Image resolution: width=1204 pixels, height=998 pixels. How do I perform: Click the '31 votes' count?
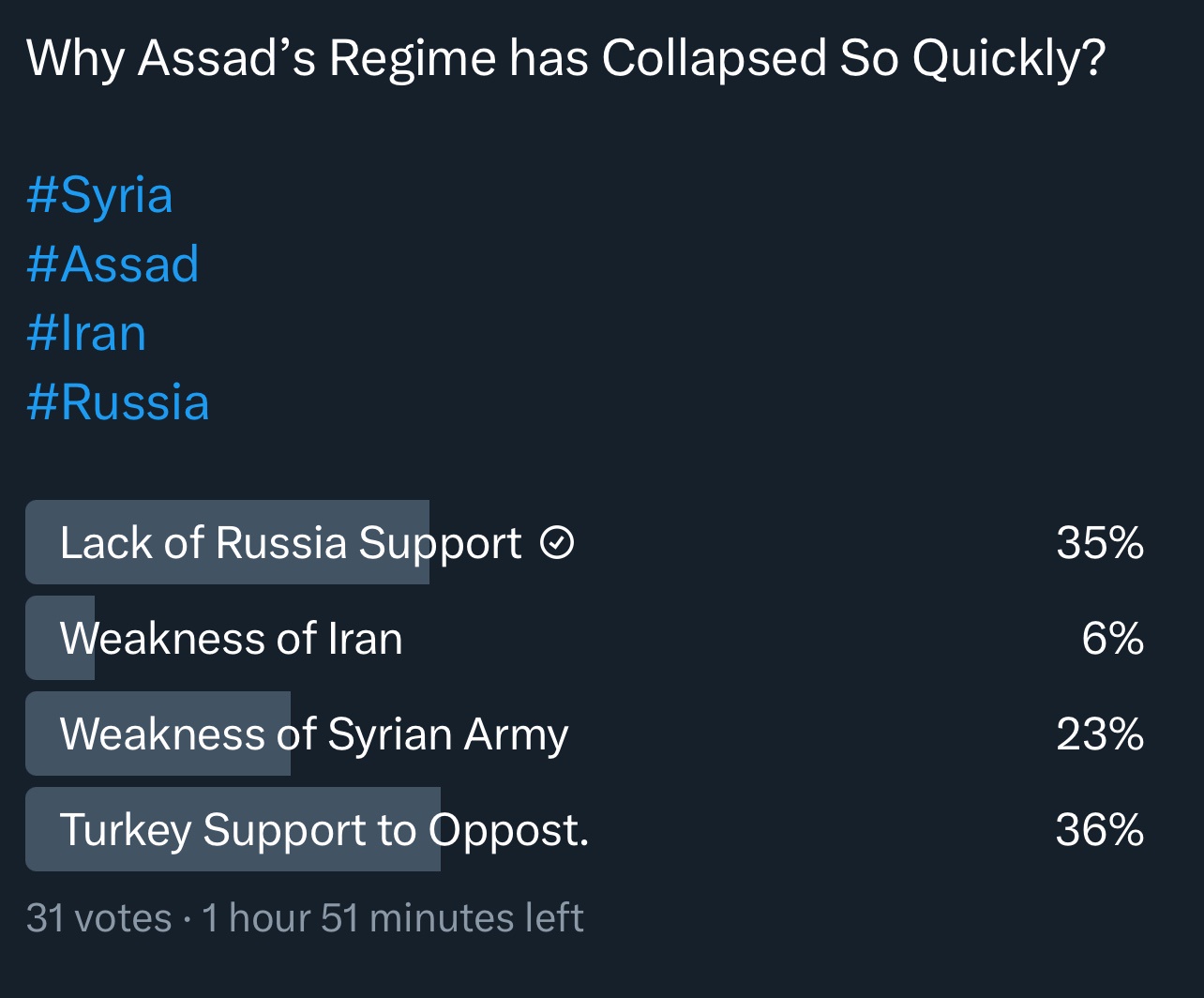pyautogui.click(x=99, y=917)
